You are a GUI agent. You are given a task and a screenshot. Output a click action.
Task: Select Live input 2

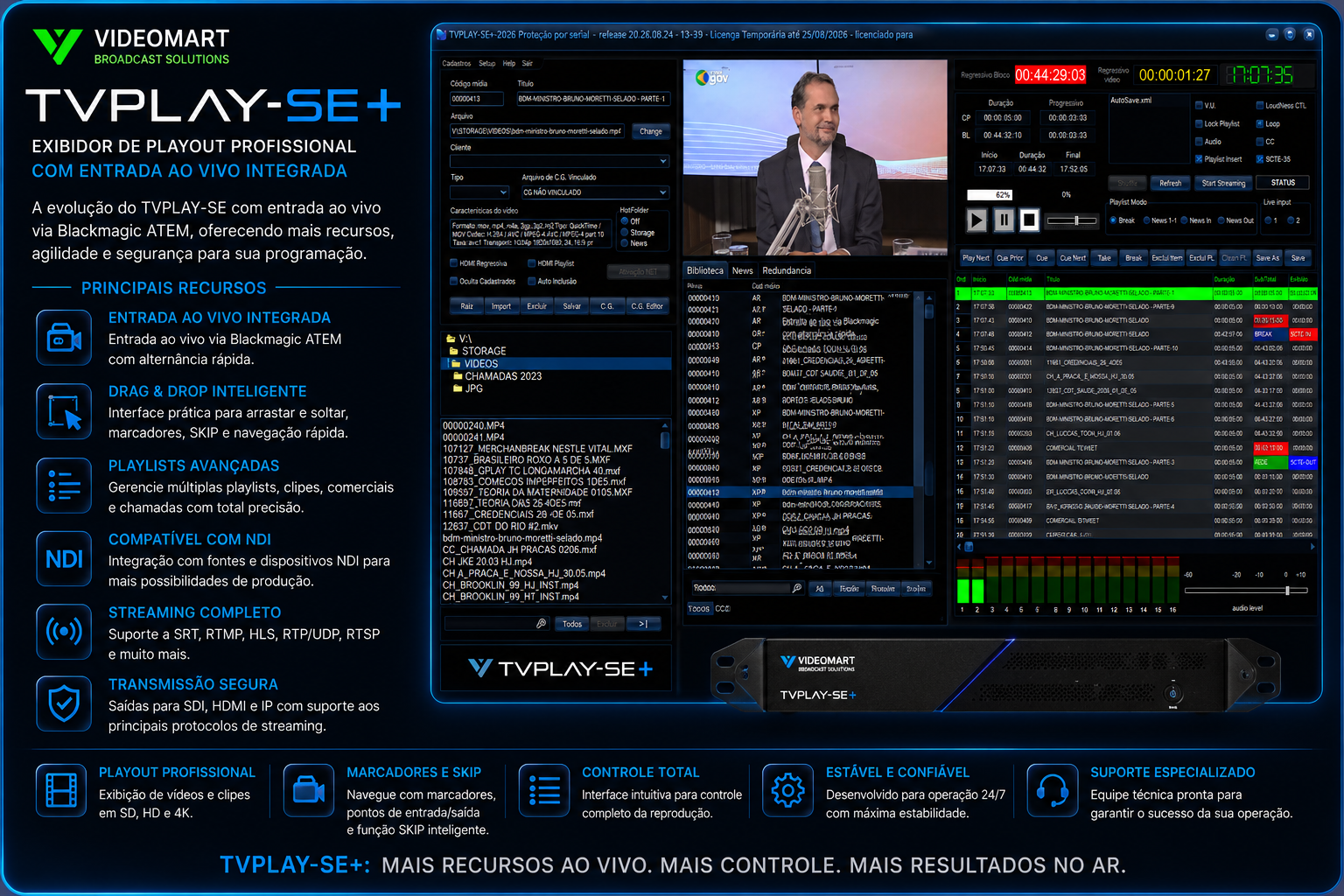coord(1291,220)
